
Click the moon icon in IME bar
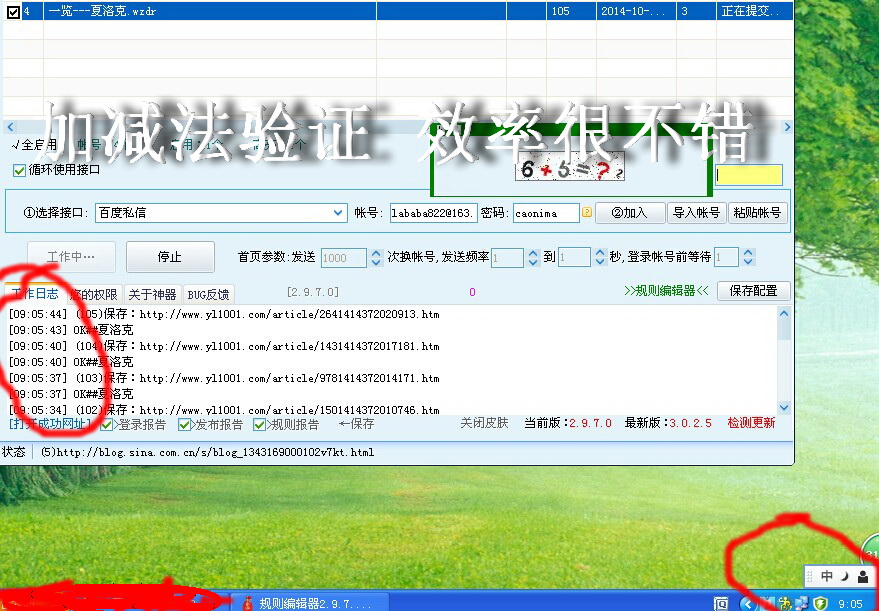point(843,577)
